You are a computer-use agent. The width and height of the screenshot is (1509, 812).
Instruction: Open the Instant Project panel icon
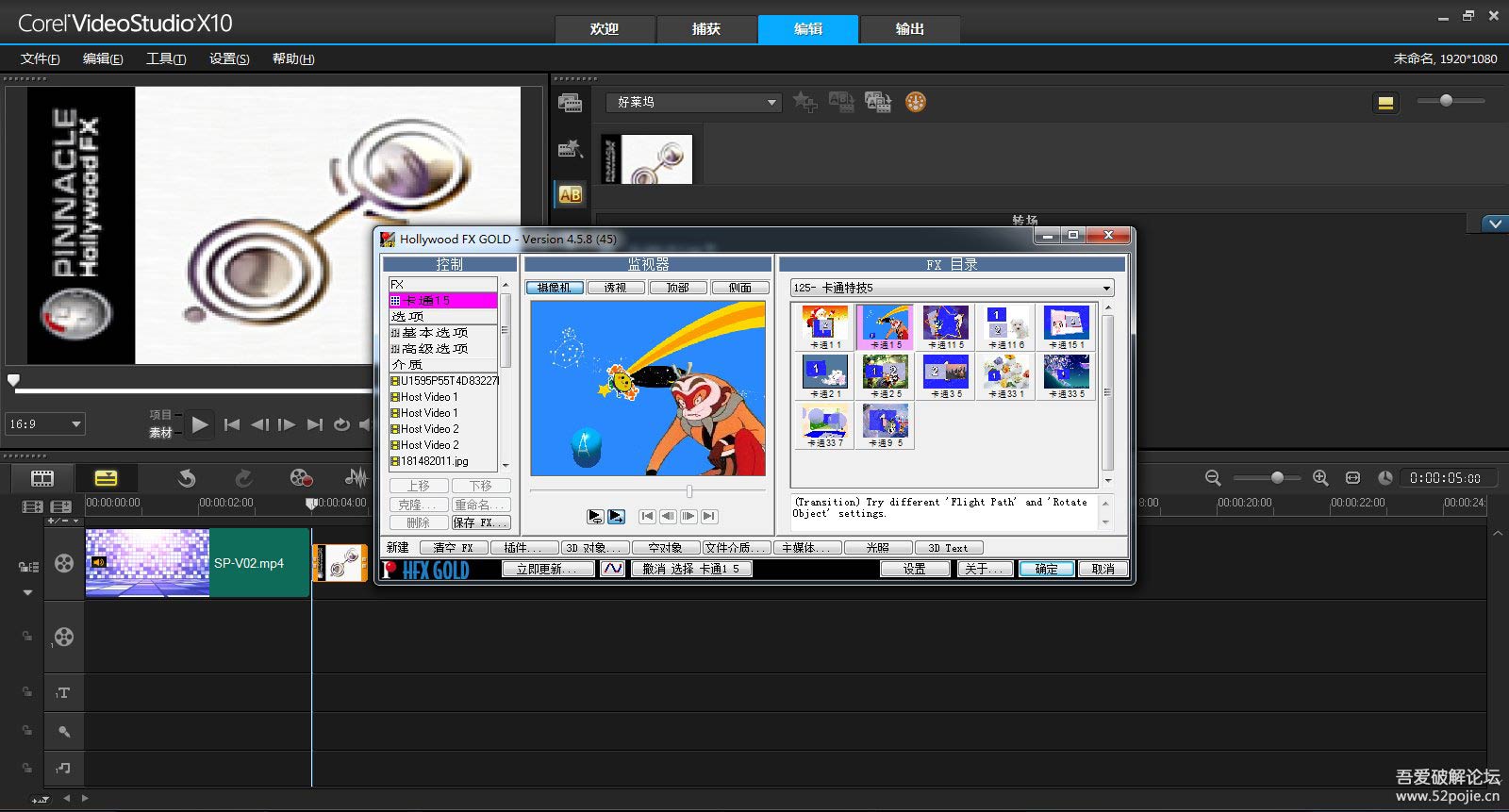tap(570, 149)
